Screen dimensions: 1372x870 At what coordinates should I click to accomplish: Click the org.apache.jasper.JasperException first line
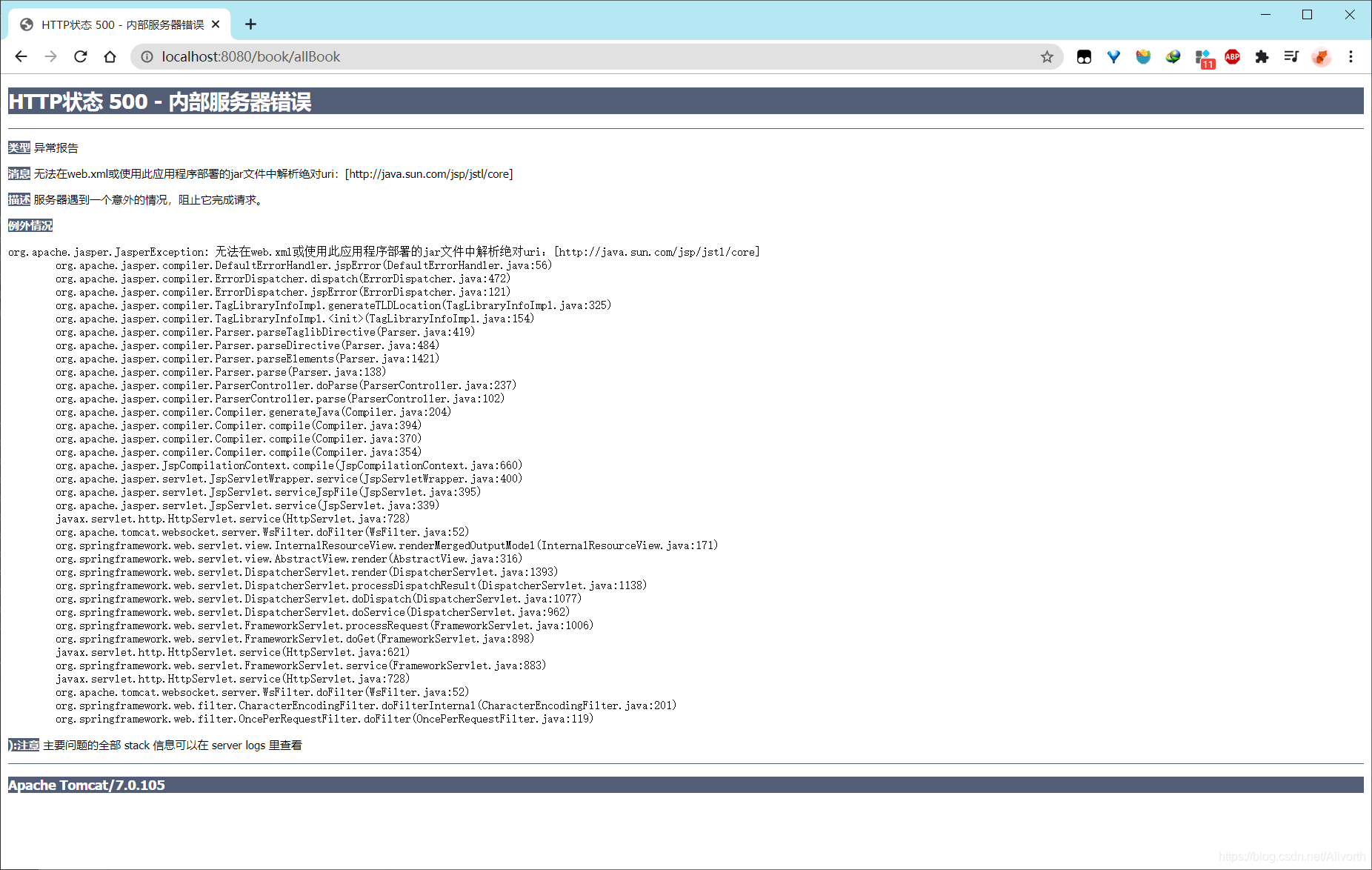pos(384,252)
